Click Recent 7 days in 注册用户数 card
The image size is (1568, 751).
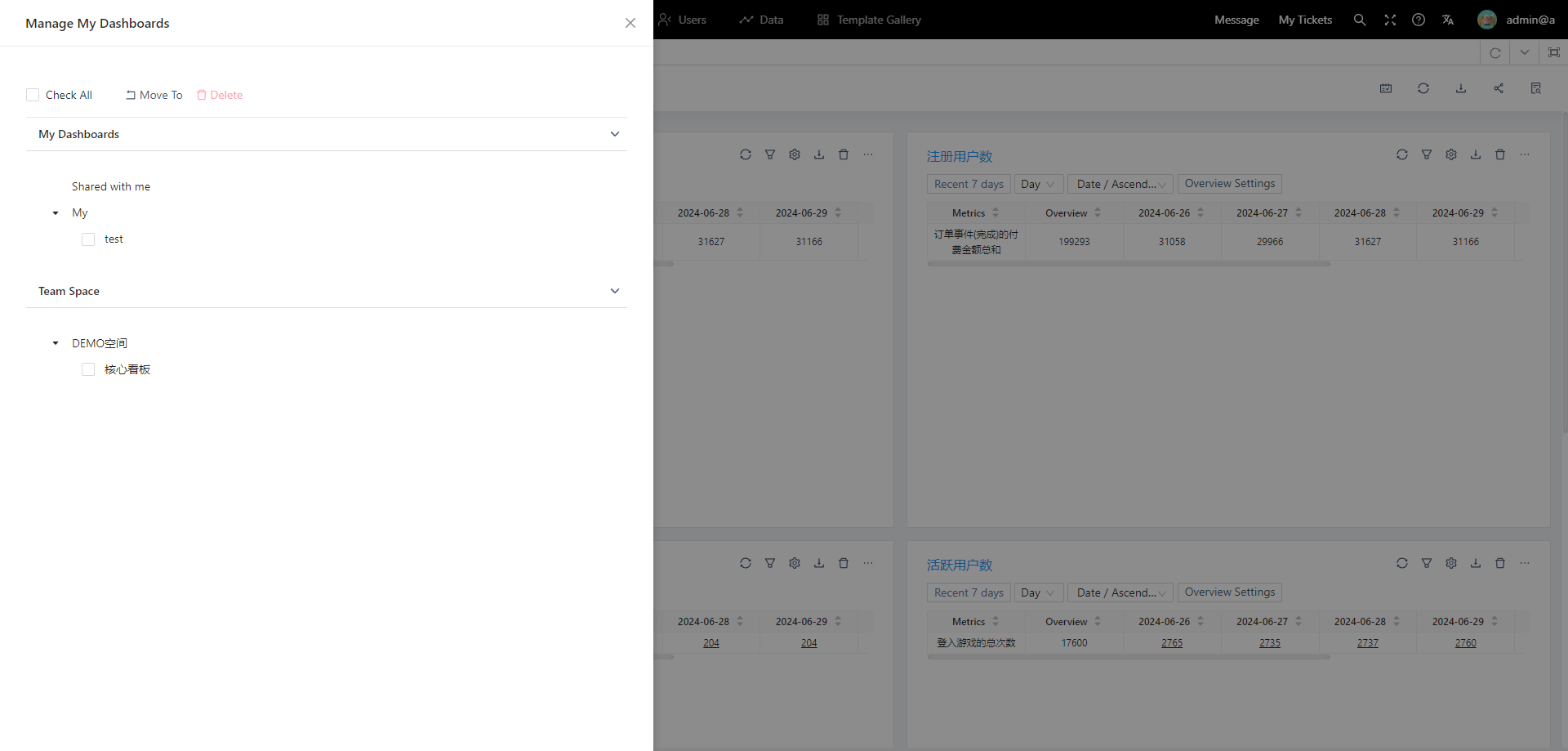point(969,184)
